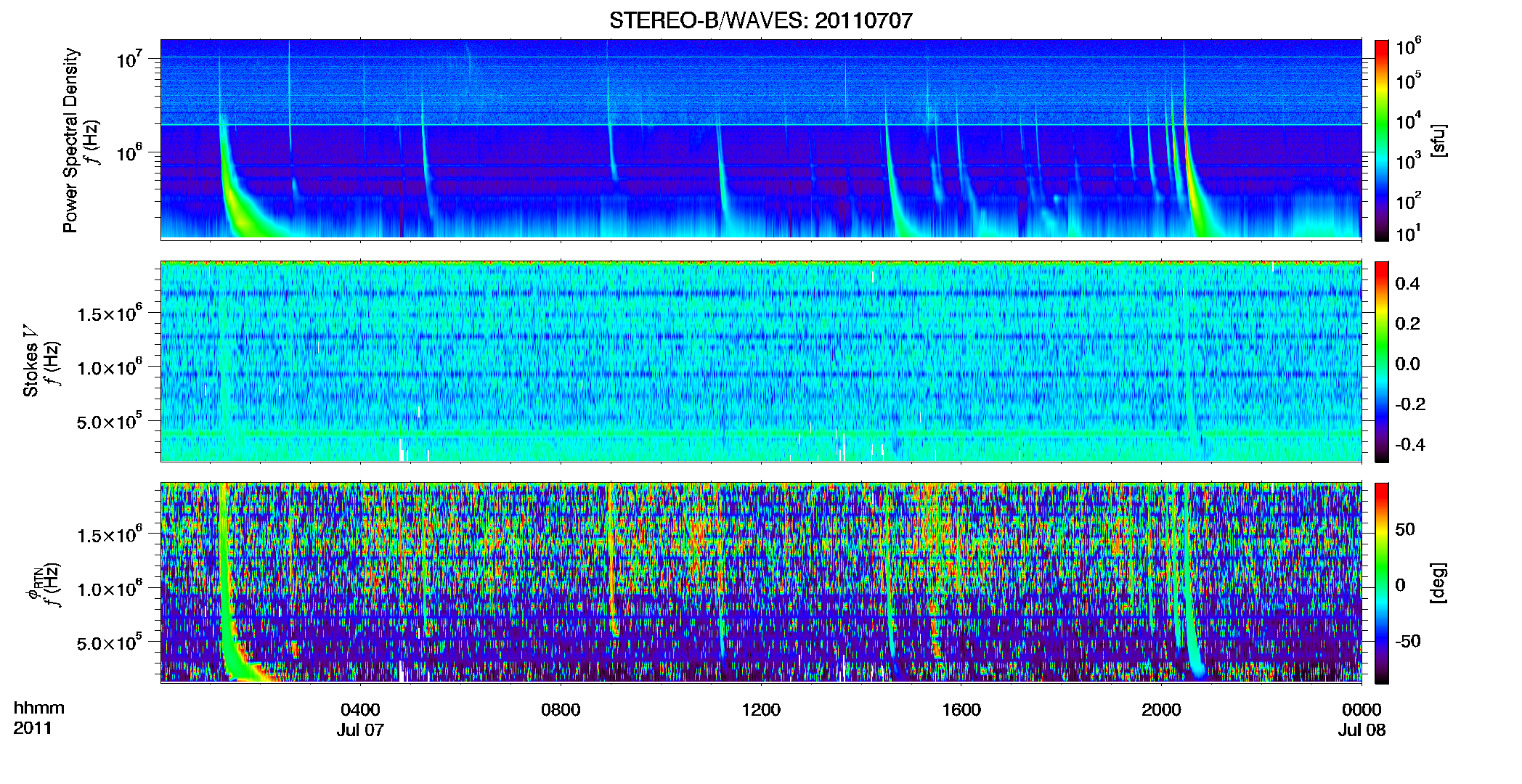Click the Jul 07 date label
The image size is (1522, 784).
coord(360,730)
